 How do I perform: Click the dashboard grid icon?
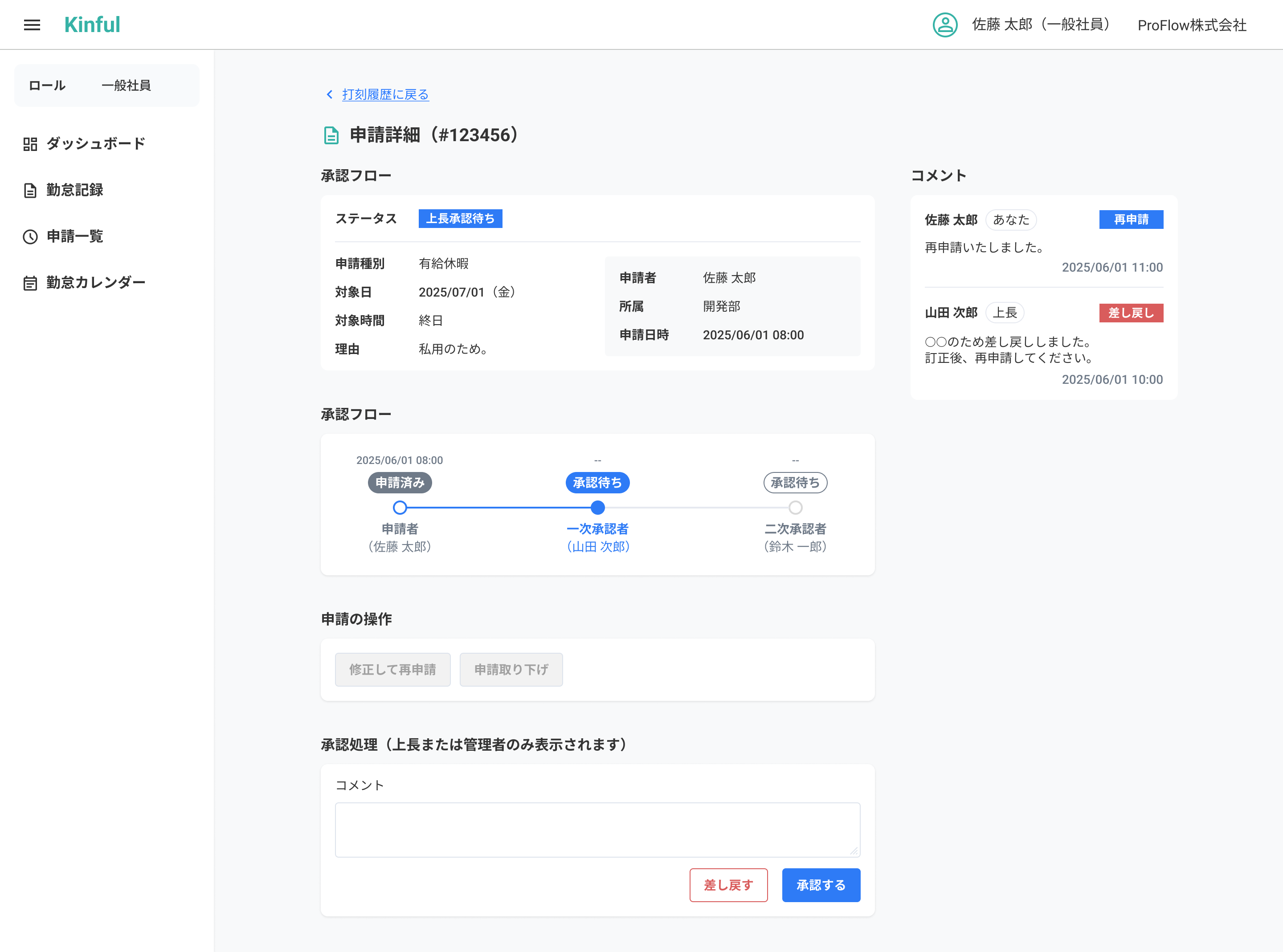coord(30,144)
